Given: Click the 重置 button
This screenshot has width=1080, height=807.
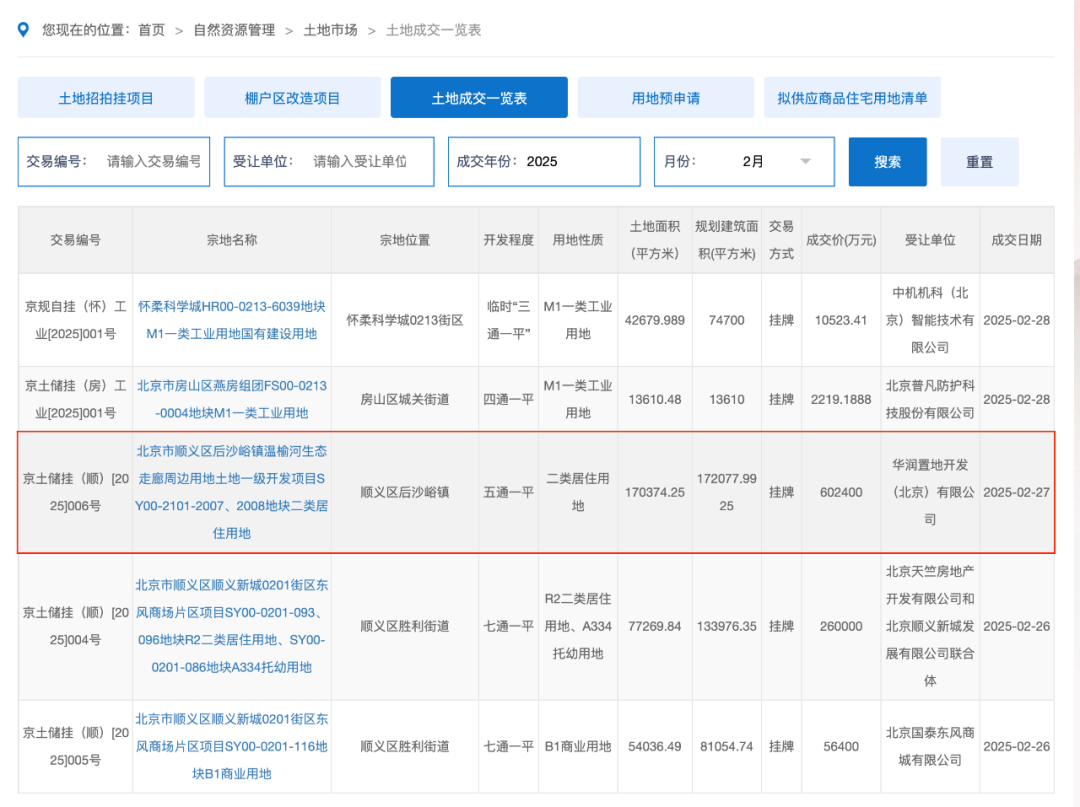Looking at the screenshot, I should pyautogui.click(x=979, y=162).
